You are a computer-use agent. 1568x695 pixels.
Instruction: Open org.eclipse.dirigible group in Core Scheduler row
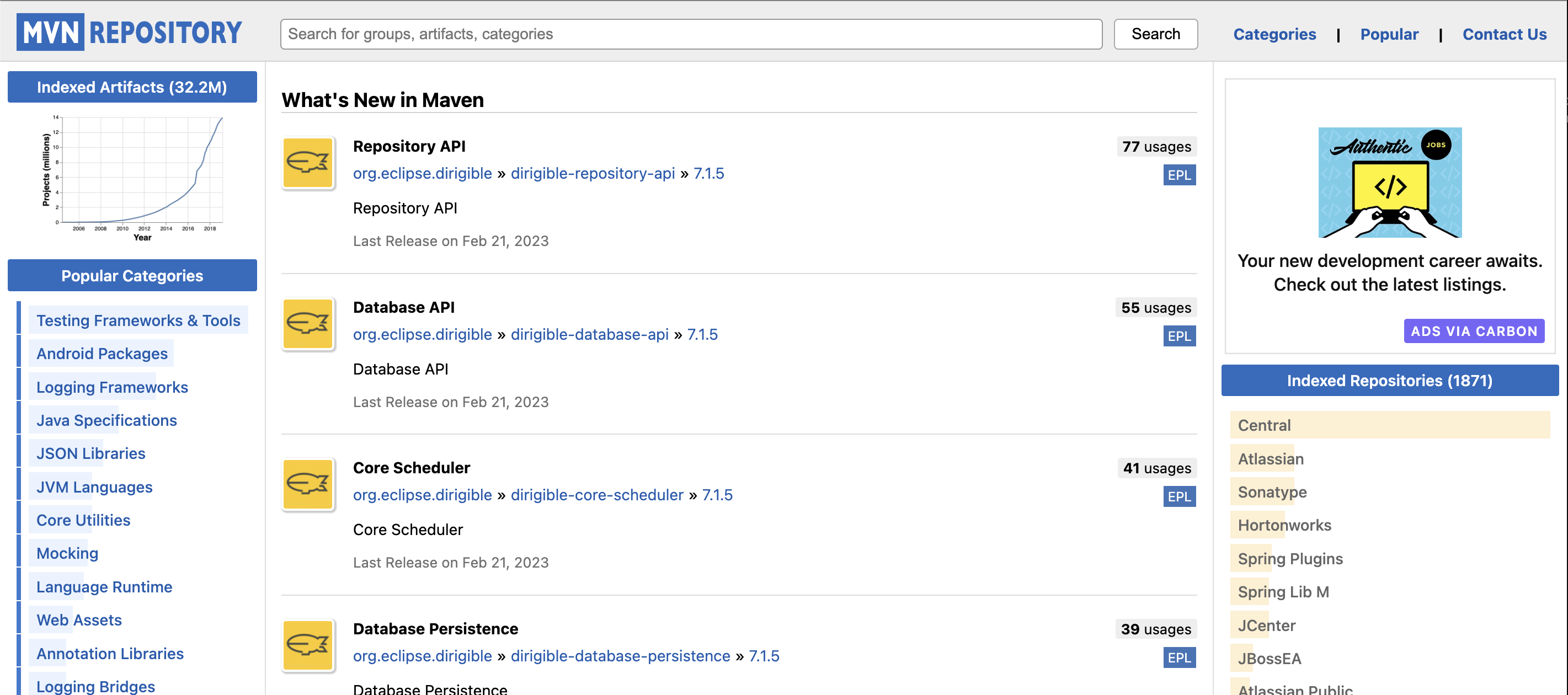pos(423,495)
